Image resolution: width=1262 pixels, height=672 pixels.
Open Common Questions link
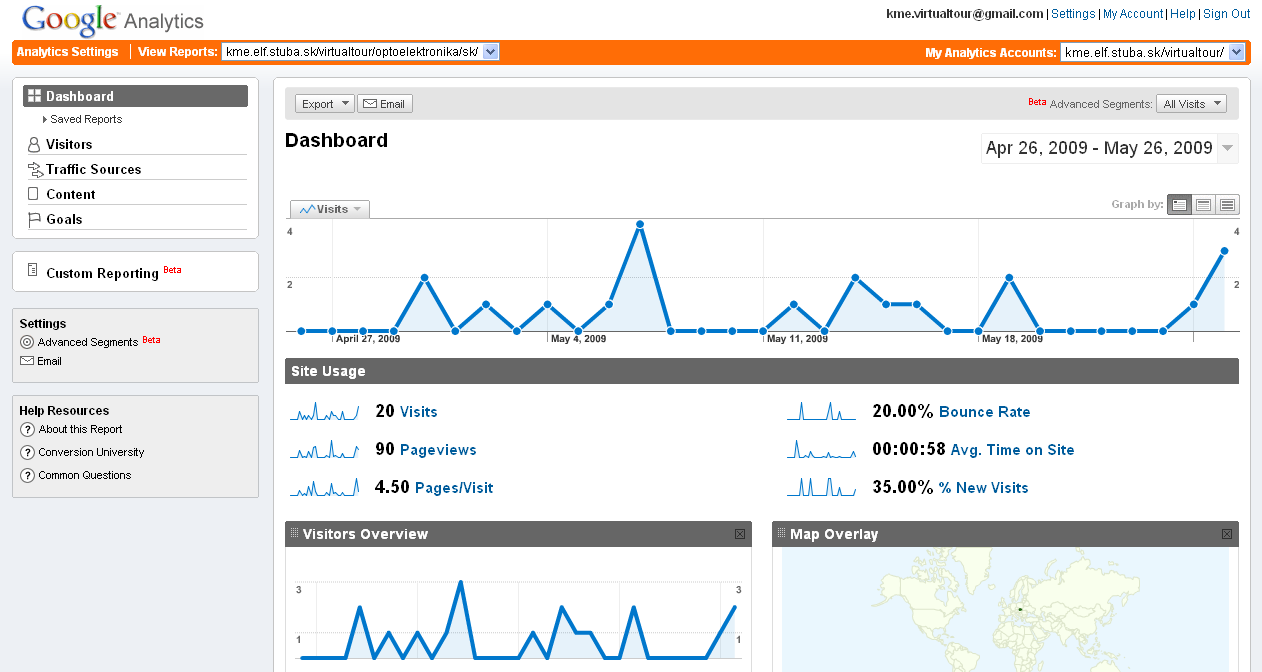click(85, 476)
